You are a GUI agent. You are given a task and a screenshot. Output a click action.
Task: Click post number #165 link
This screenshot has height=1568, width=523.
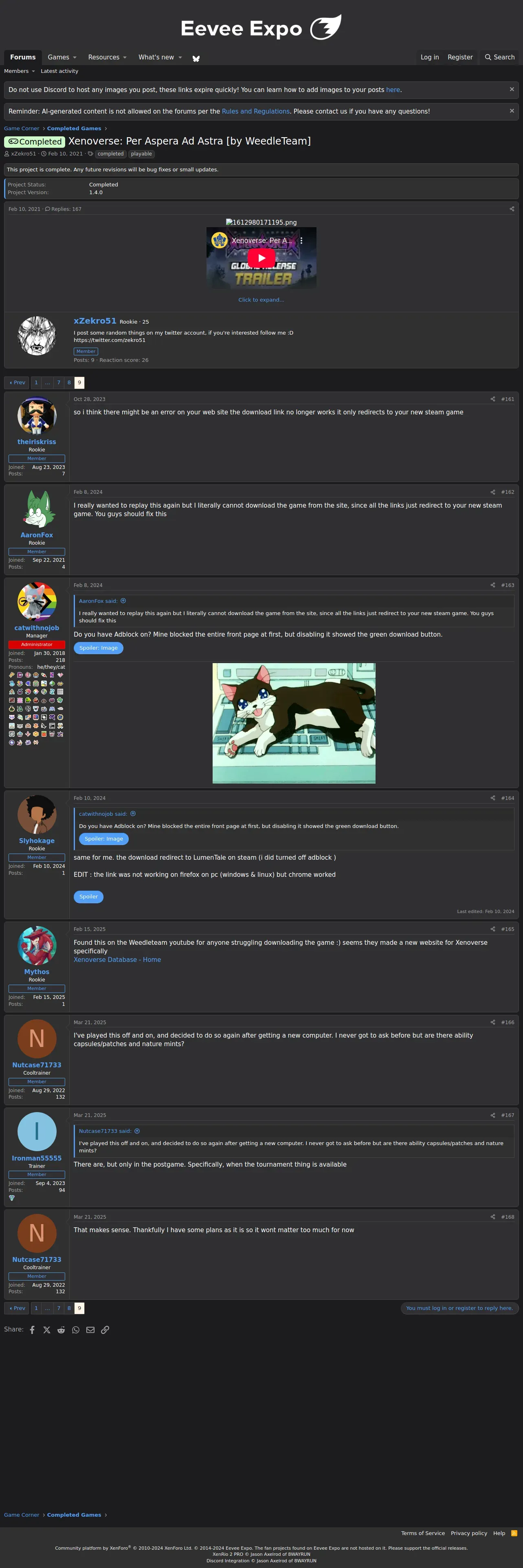click(507, 929)
